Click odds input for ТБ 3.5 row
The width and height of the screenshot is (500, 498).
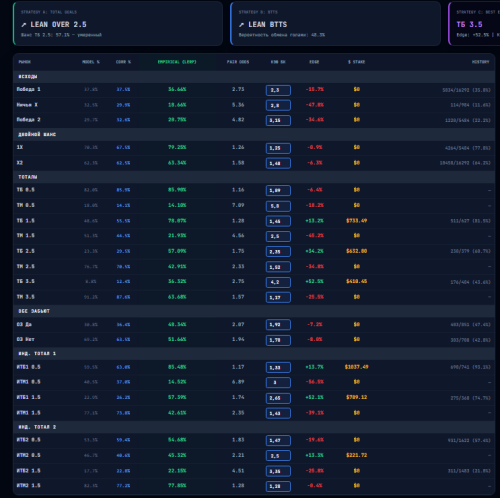[x=278, y=282]
